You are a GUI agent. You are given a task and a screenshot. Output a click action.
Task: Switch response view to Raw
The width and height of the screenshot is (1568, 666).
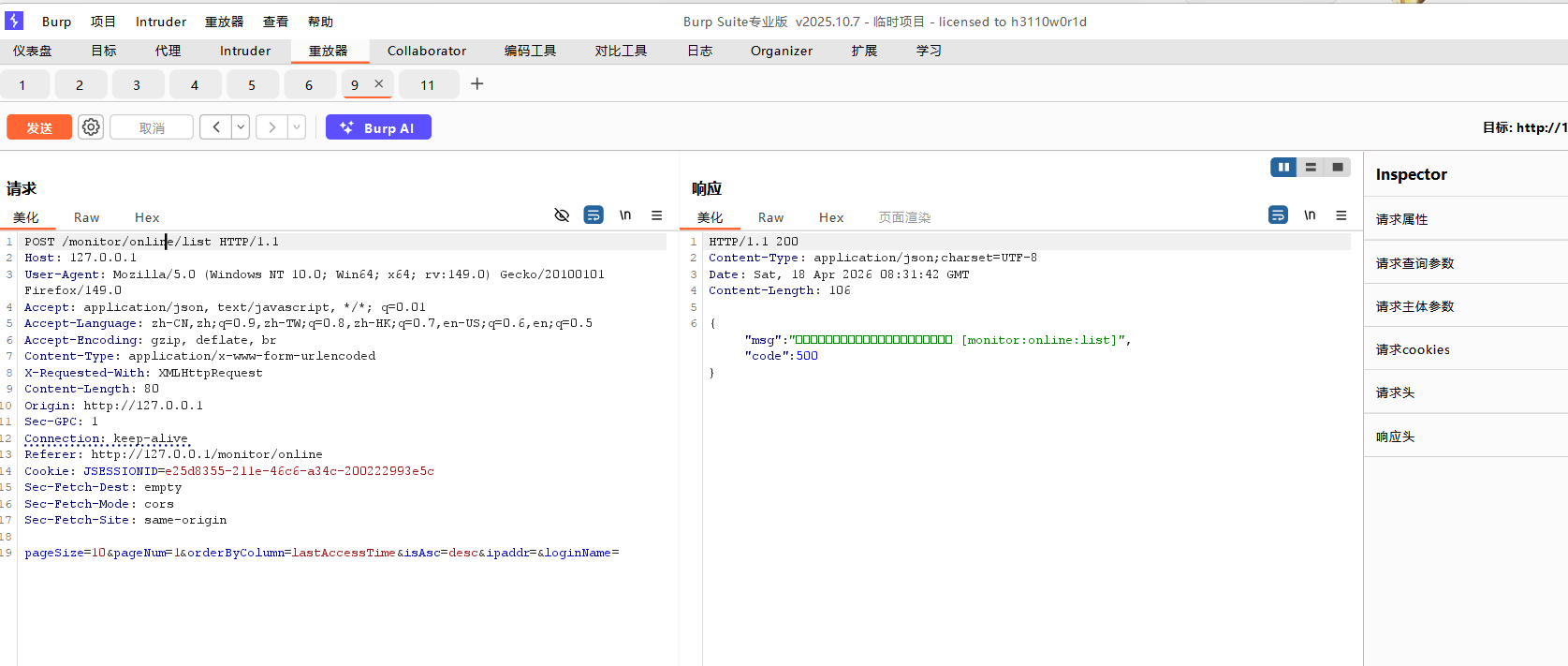click(771, 217)
